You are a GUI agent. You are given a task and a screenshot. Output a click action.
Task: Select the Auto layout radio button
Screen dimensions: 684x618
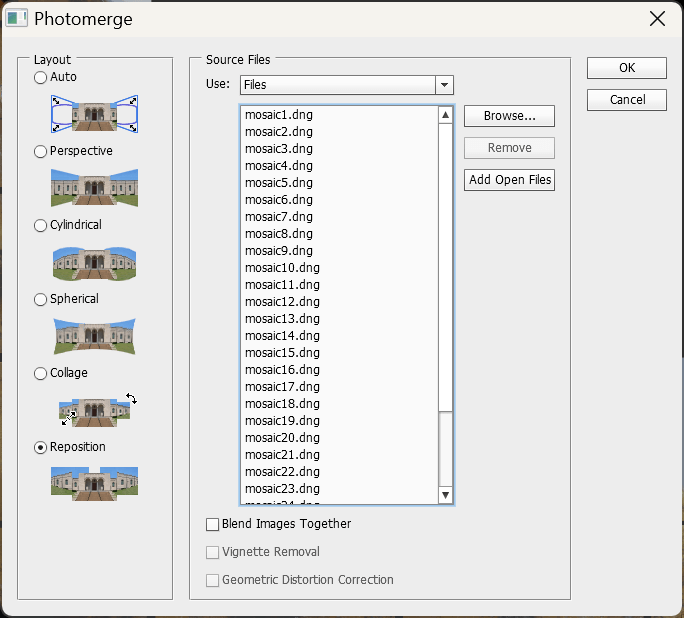pyautogui.click(x=41, y=77)
